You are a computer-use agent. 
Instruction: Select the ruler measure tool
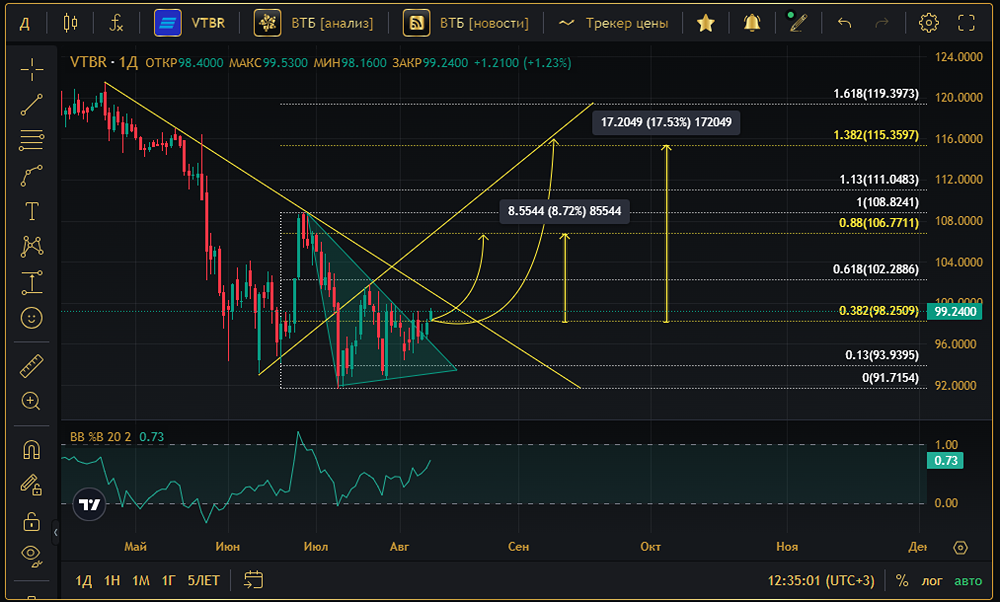pyautogui.click(x=31, y=366)
